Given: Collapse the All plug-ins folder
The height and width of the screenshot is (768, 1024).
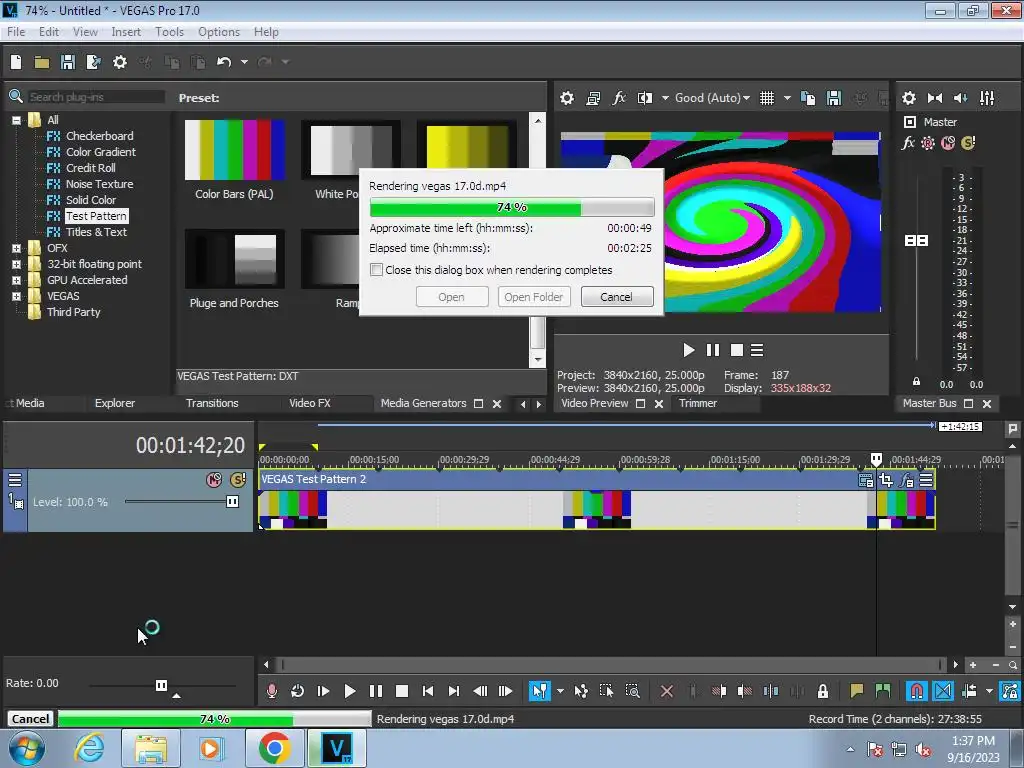Looking at the screenshot, I should click(x=16, y=120).
